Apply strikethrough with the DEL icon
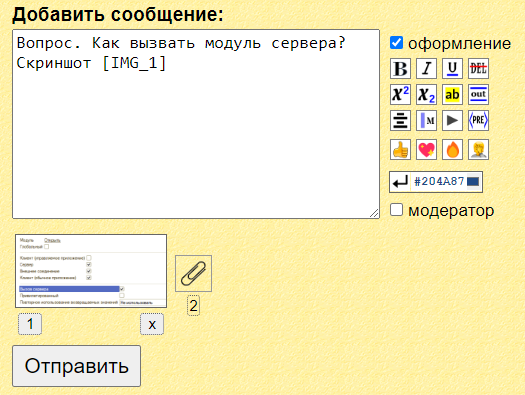The width and height of the screenshot is (525, 395). point(478,69)
